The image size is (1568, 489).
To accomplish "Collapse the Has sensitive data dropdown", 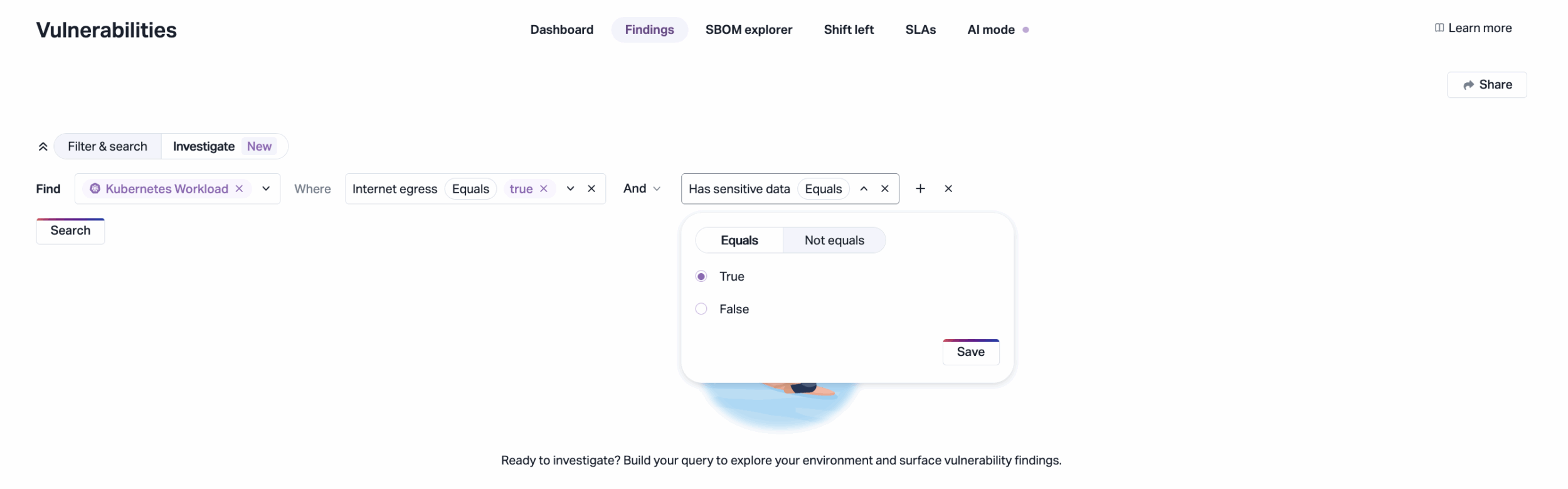I will coord(864,189).
